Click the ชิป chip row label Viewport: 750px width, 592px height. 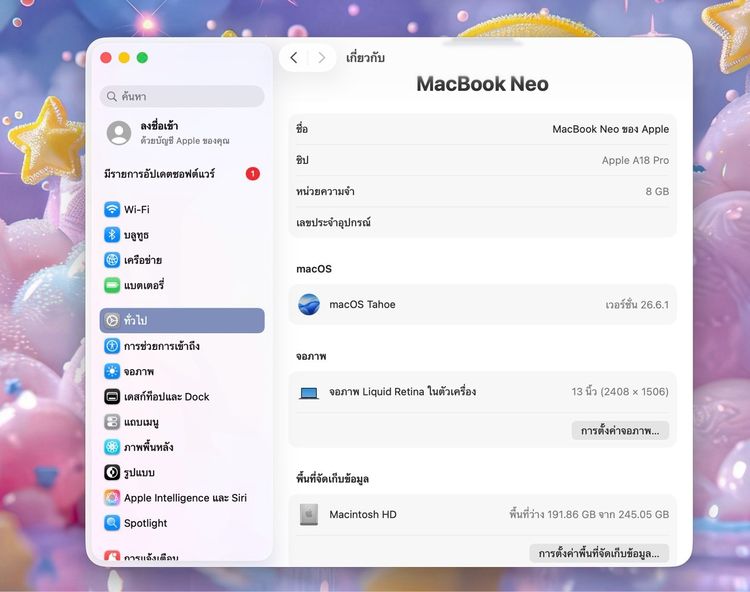point(302,160)
